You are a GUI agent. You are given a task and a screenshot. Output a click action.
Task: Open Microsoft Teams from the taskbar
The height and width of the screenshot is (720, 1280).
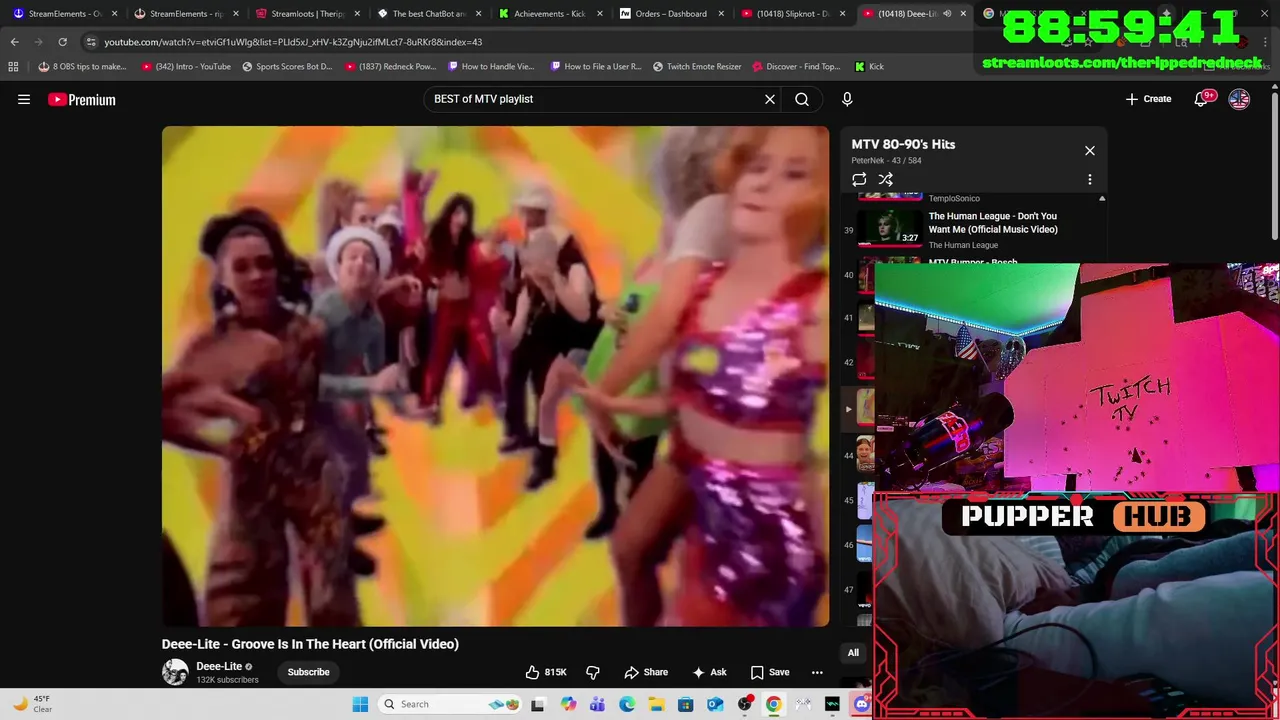tap(597, 704)
